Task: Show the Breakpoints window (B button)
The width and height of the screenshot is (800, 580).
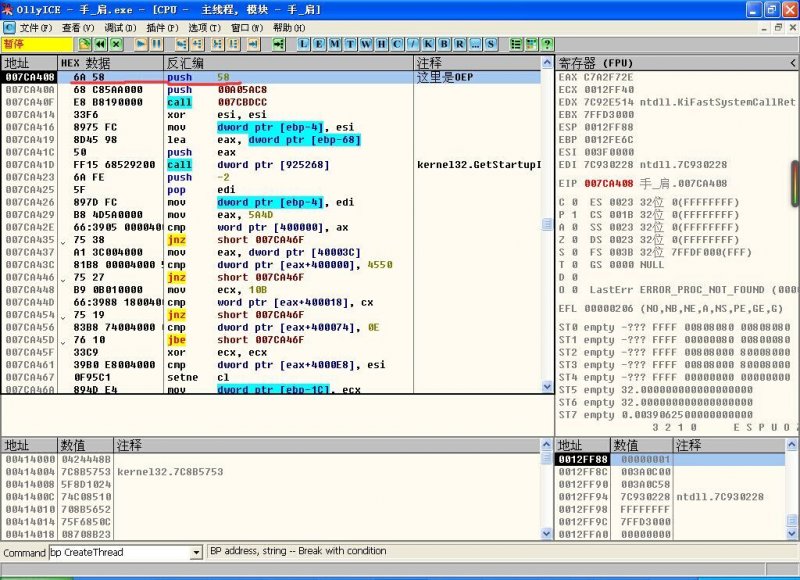Action: pos(444,44)
